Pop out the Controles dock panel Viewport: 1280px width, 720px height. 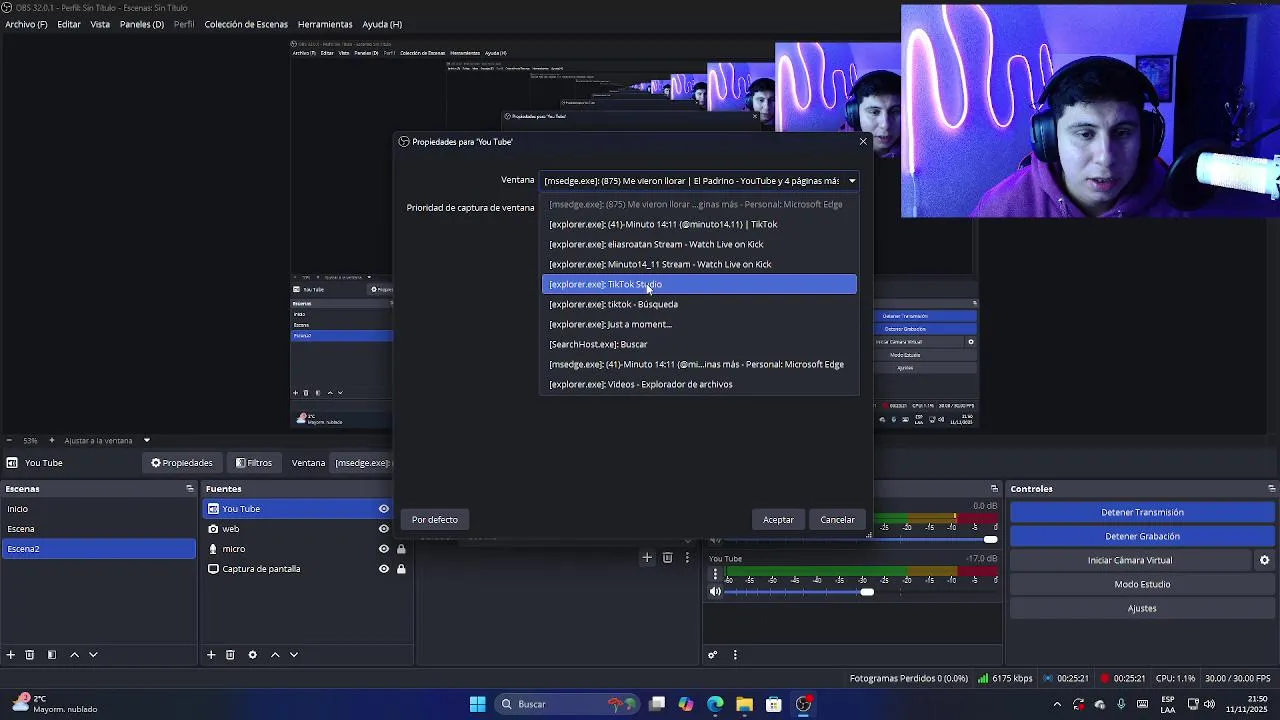[1271, 489]
